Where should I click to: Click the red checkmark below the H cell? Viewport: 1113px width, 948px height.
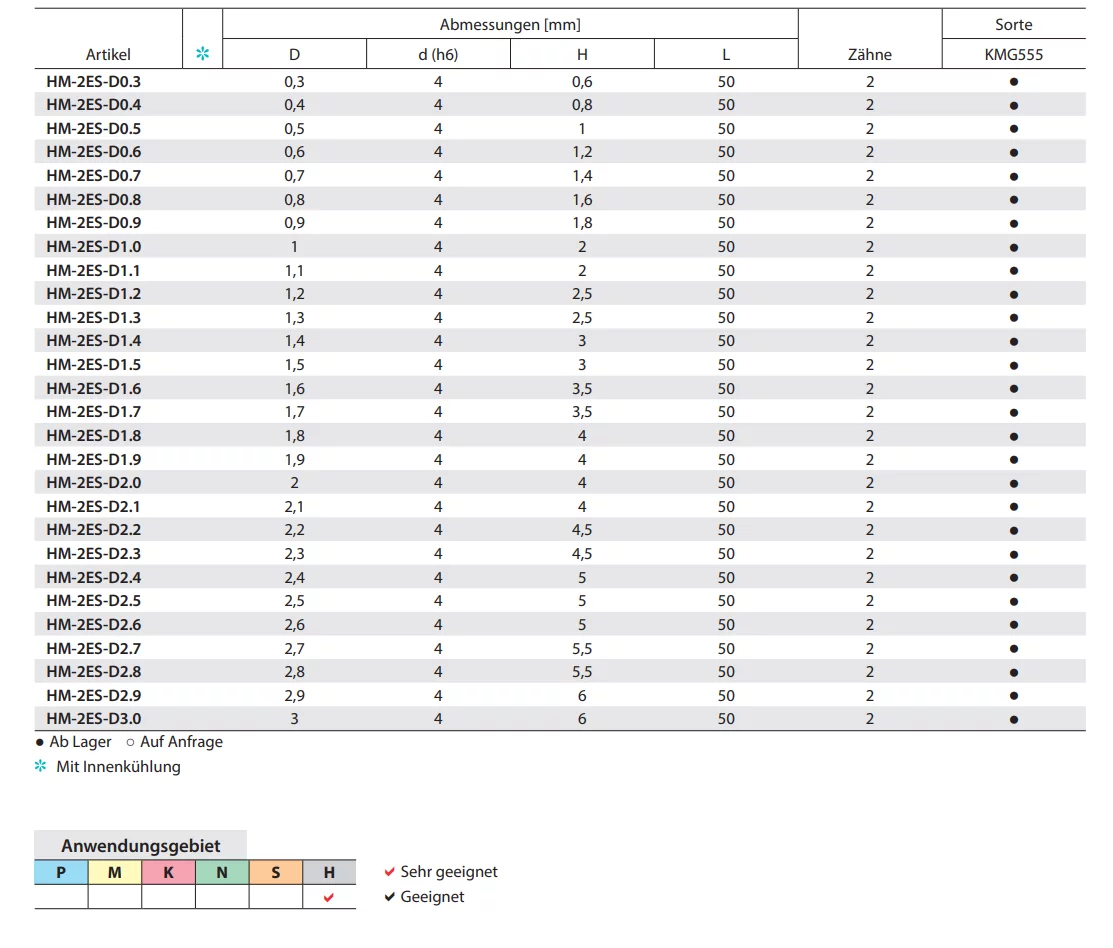[x=329, y=898]
